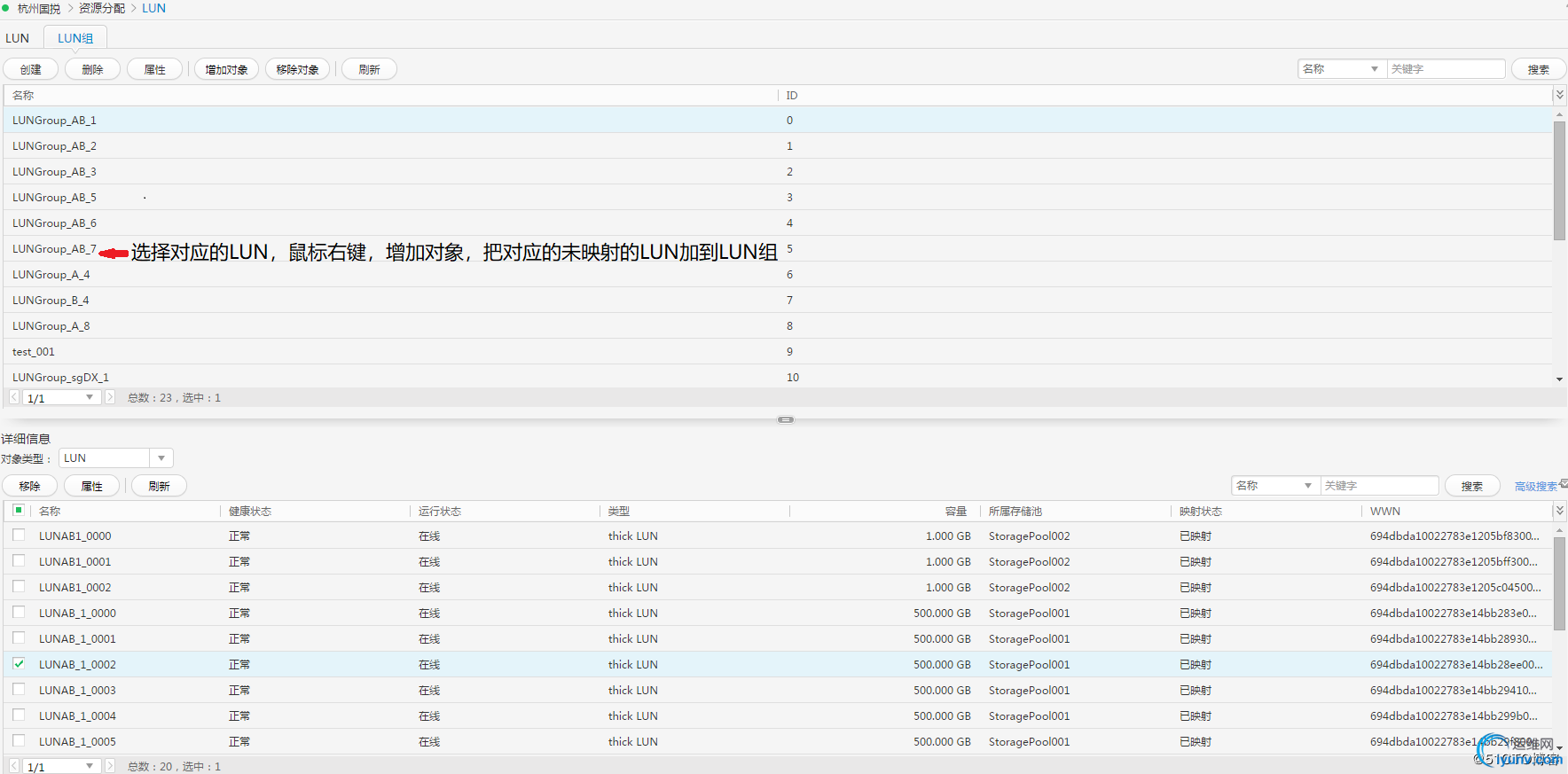
Task: Sort by the WWN column header
Action: pos(1456,511)
